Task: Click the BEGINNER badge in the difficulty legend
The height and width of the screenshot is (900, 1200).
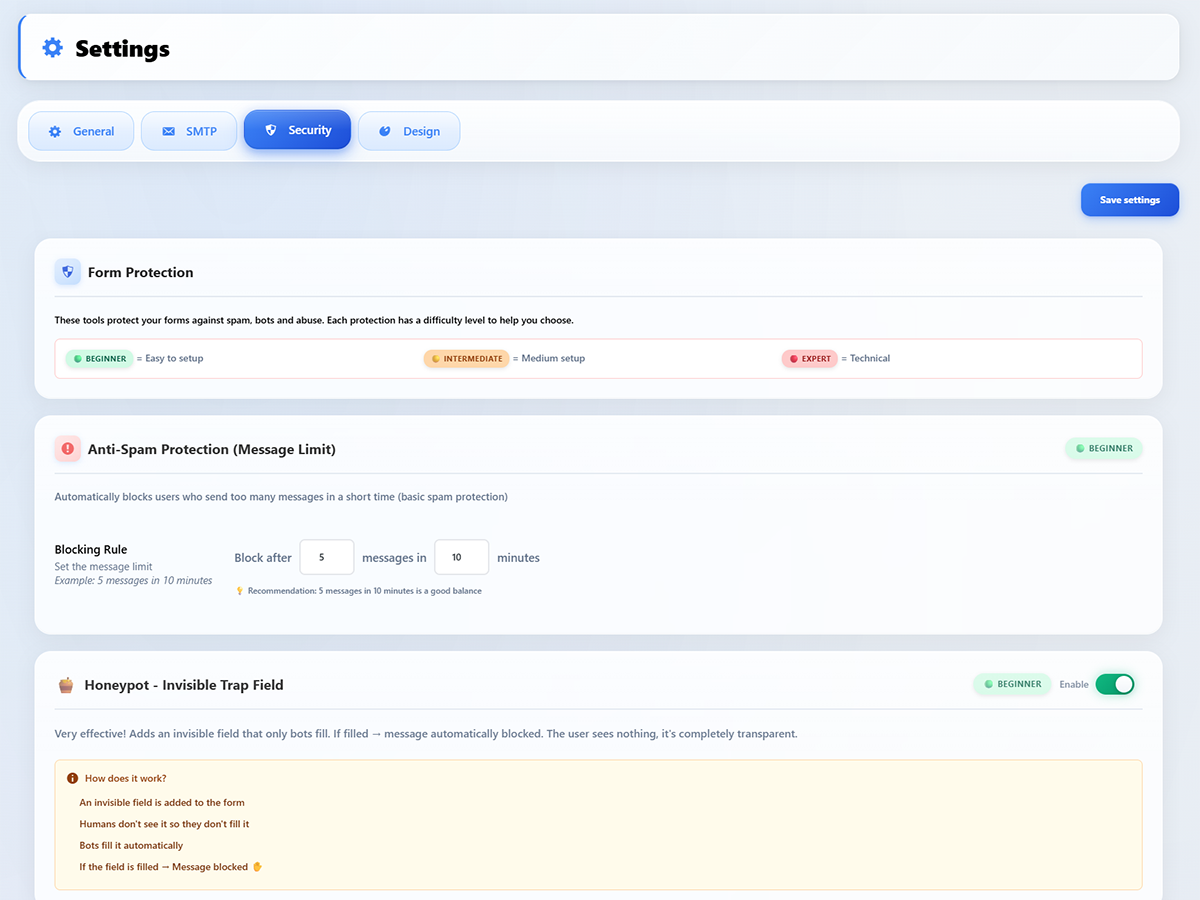Action: [x=99, y=358]
